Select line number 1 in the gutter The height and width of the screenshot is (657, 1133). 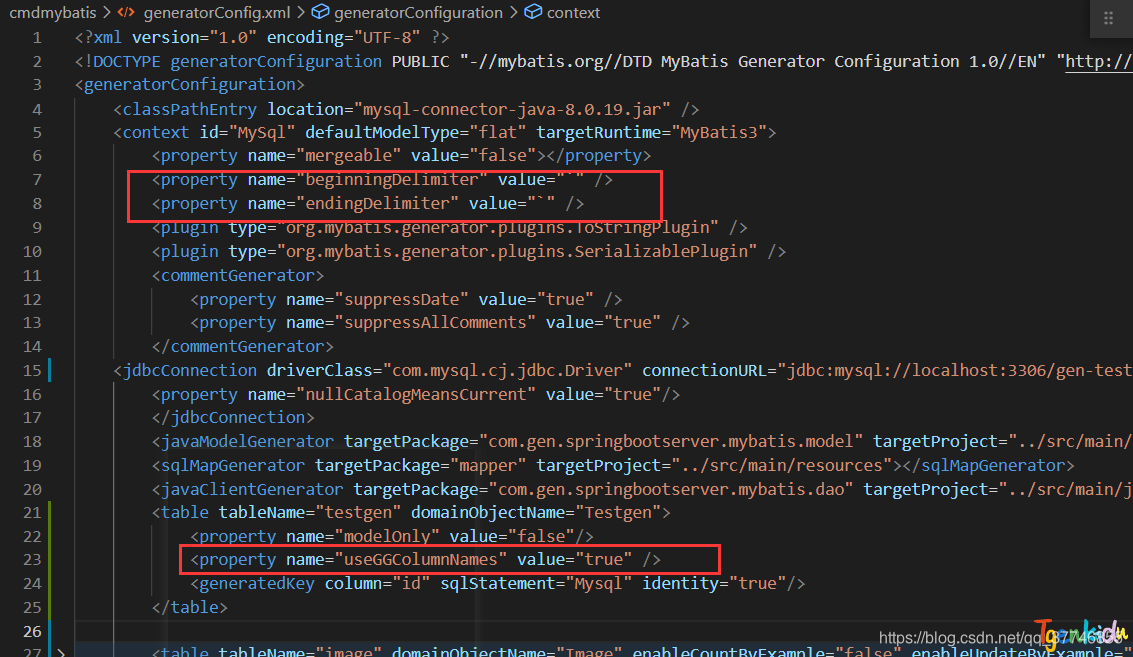pos(37,38)
